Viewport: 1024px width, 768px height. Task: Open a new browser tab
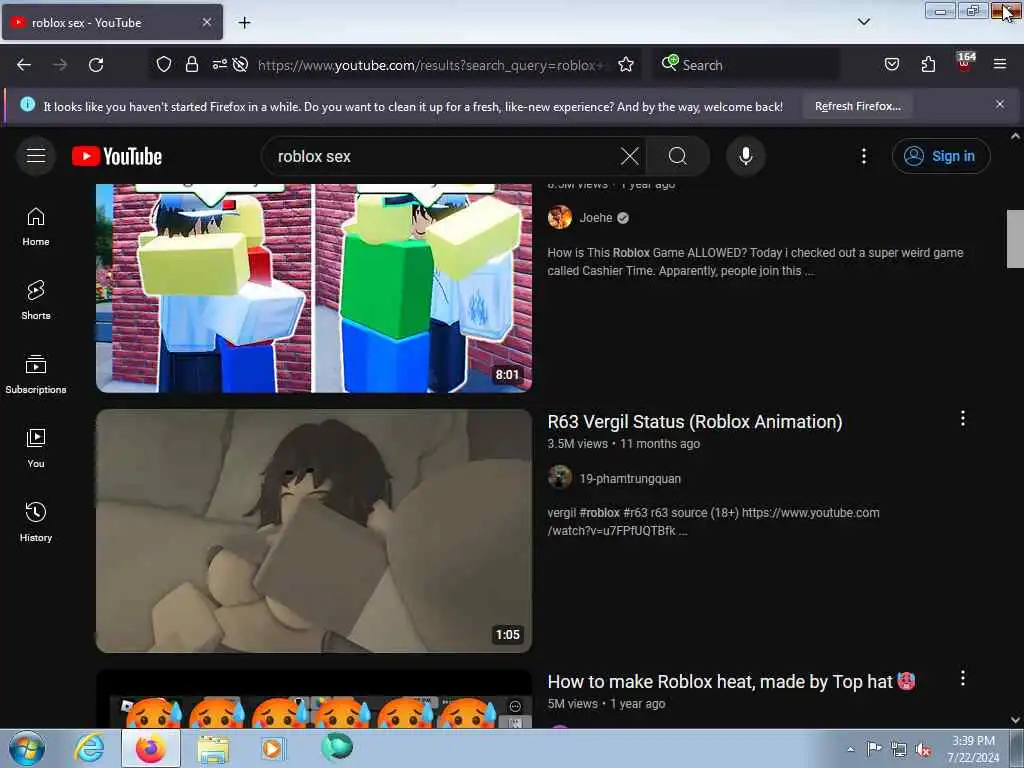coord(244,23)
